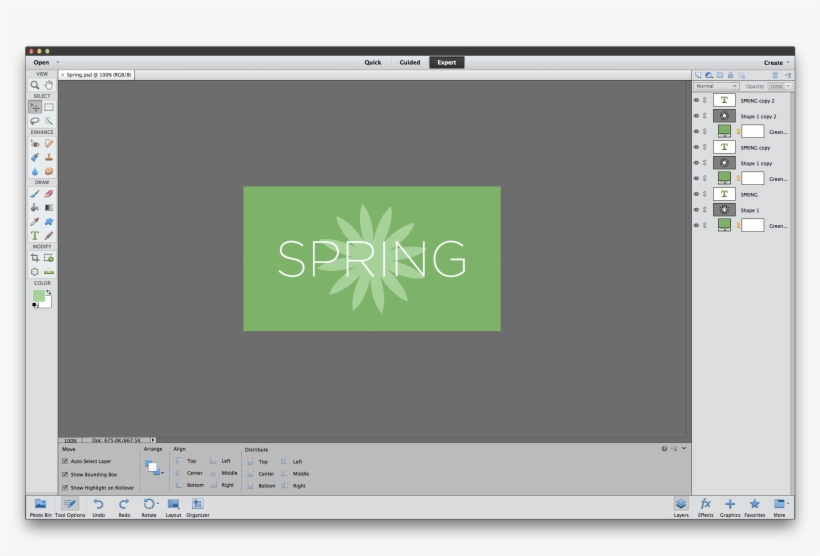Select the Crop tool

coord(35,258)
